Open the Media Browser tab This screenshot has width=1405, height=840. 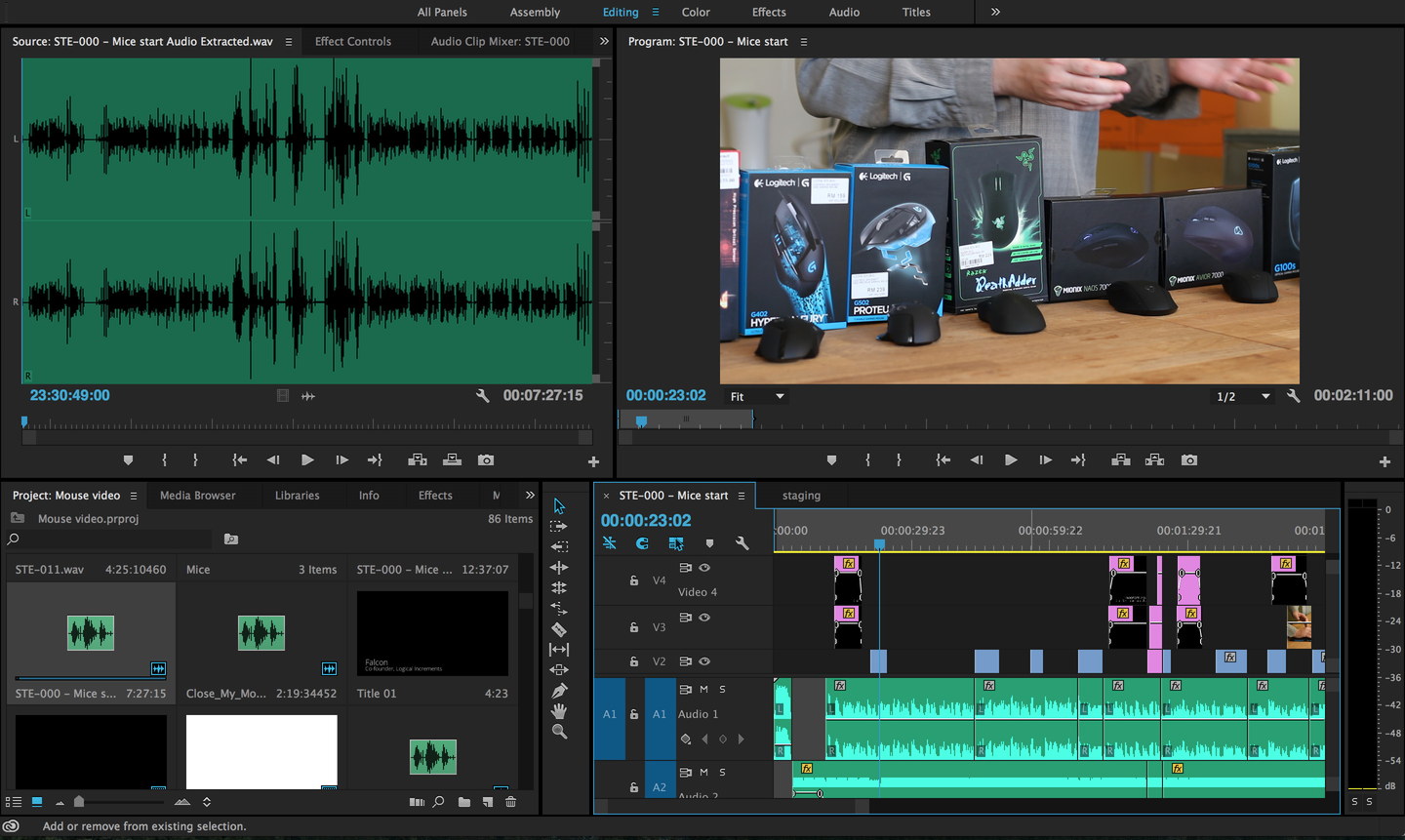[198, 496]
